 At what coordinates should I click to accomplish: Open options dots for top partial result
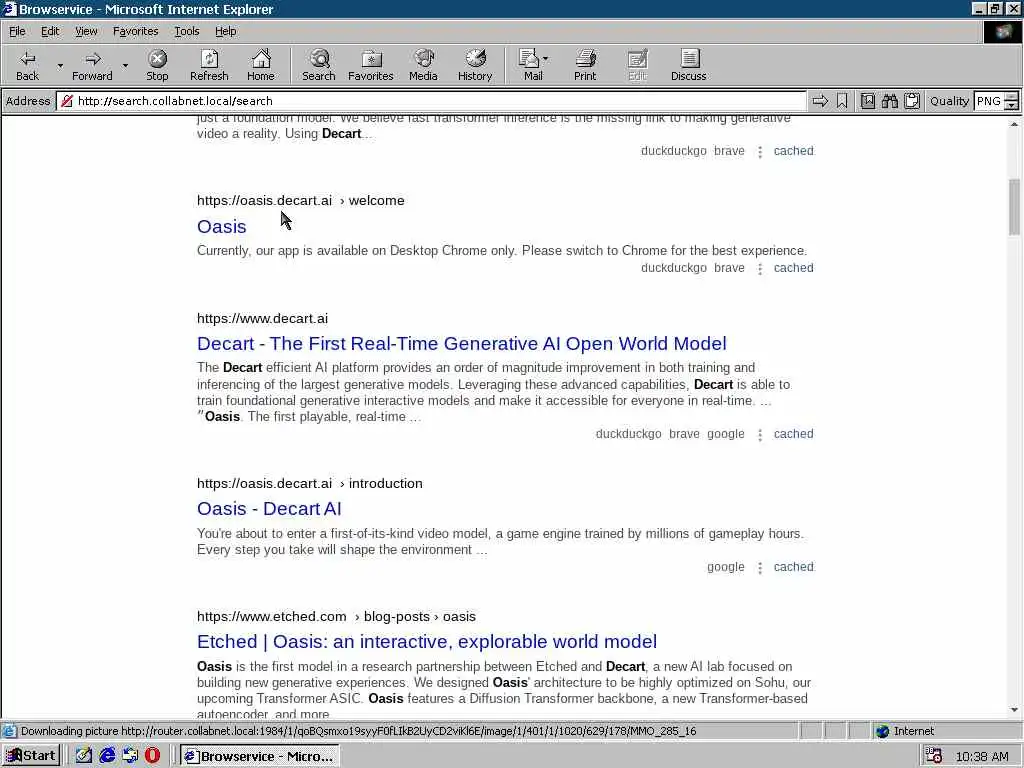point(760,152)
